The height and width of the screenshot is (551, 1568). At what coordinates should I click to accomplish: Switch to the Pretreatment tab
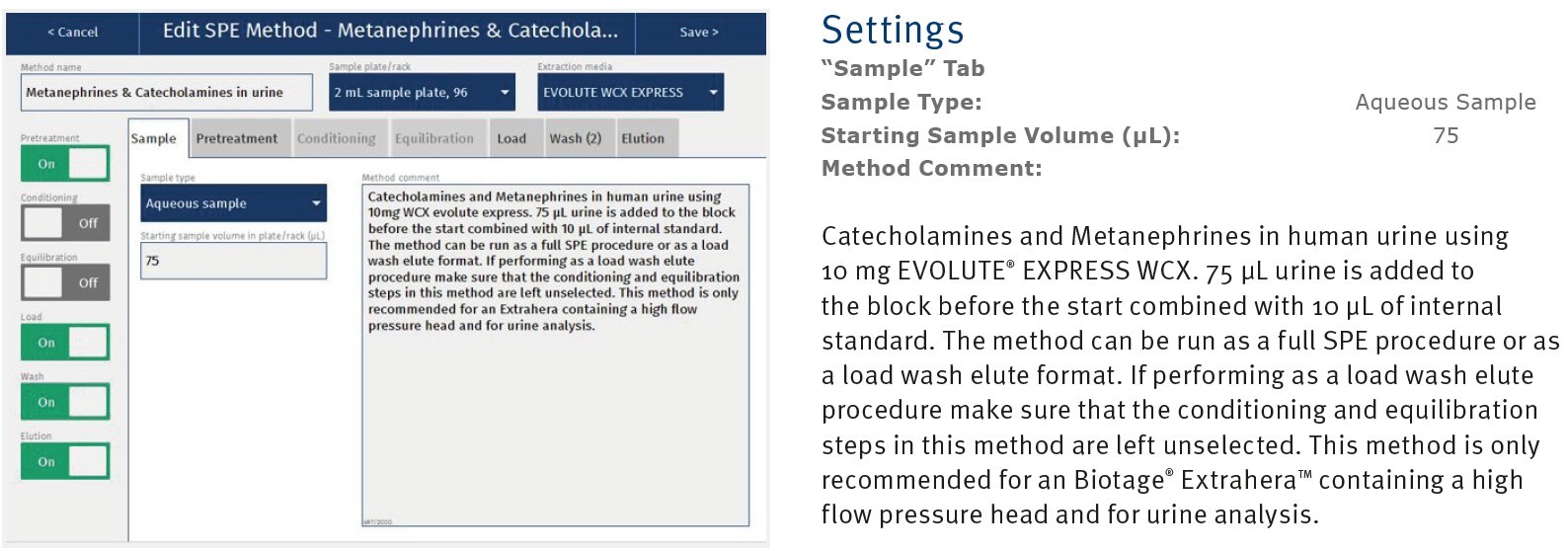(x=237, y=139)
